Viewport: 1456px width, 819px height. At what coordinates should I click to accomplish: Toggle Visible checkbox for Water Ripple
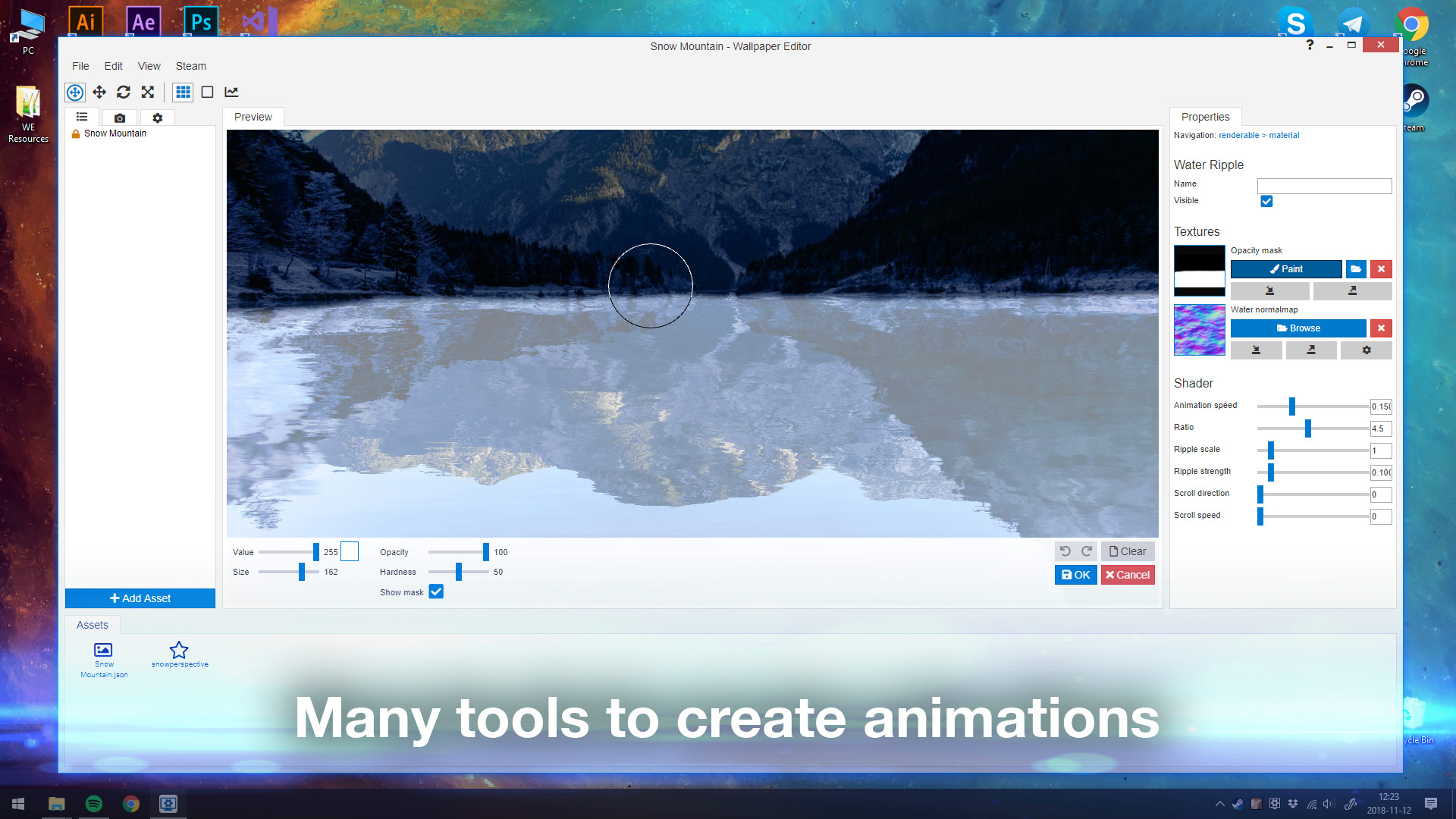(1265, 201)
